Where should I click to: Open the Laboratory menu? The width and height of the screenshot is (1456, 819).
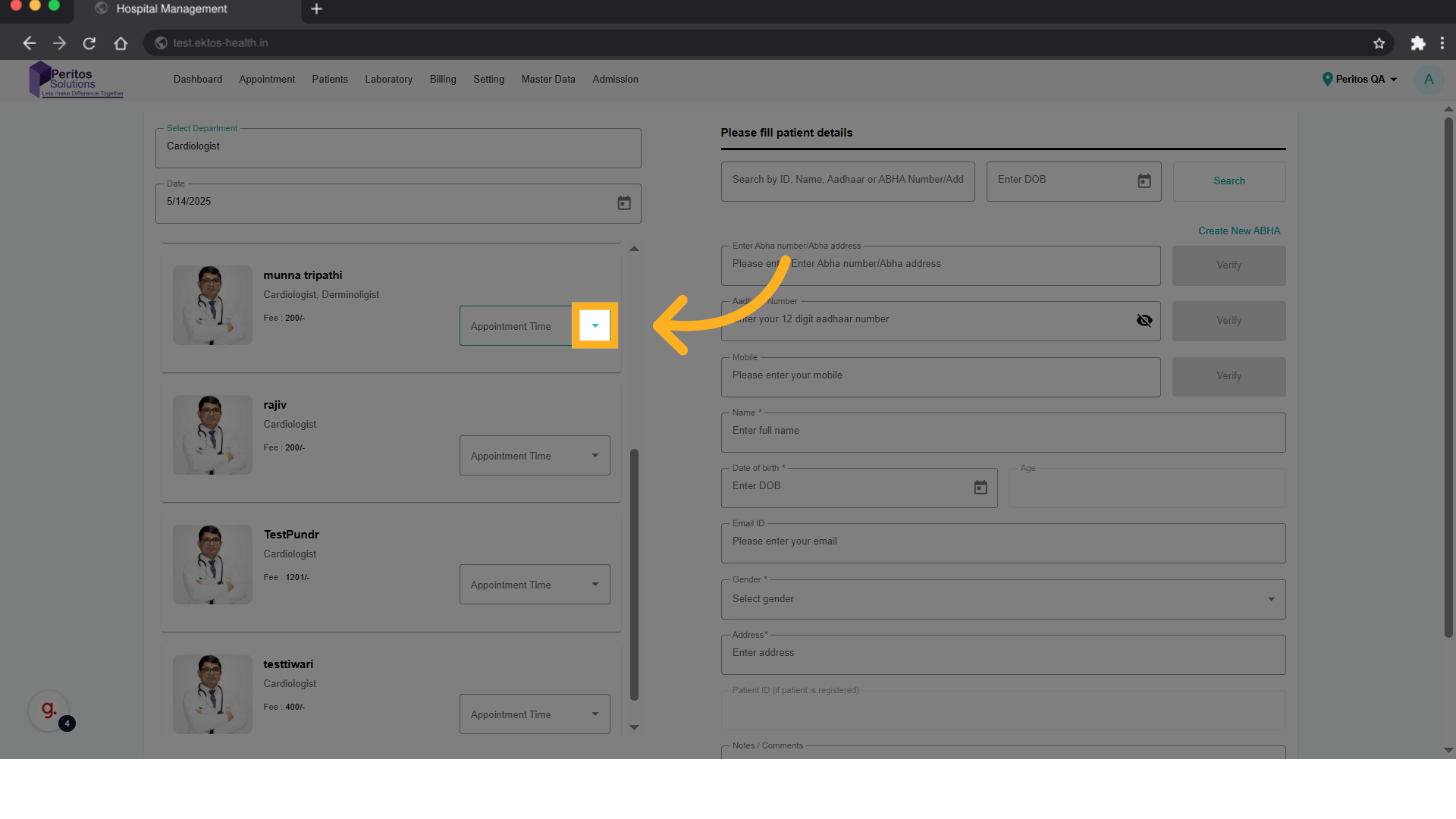[388, 80]
